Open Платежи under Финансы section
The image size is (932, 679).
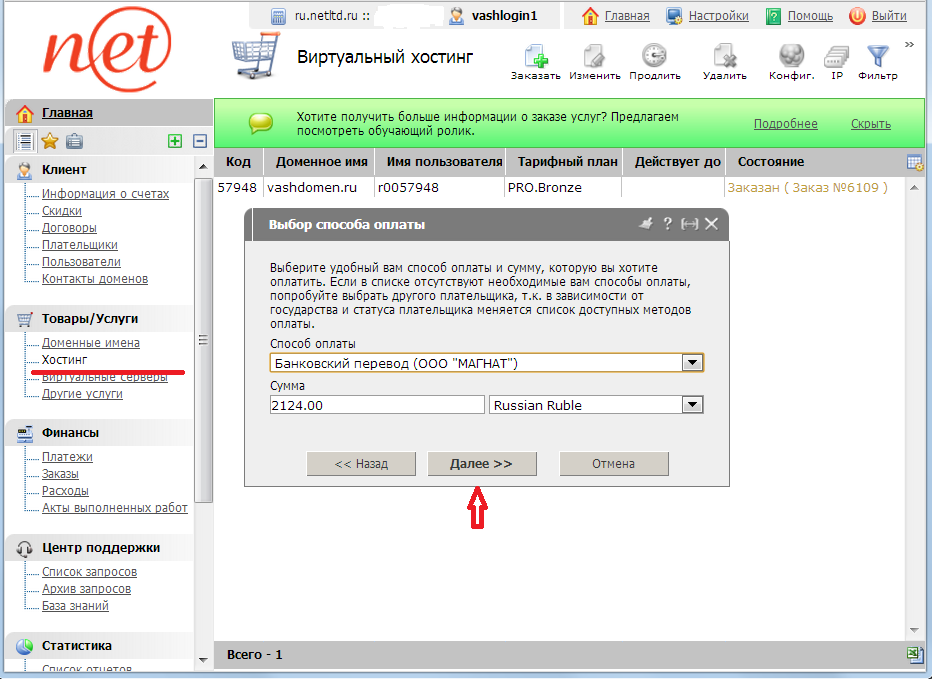click(x=67, y=457)
